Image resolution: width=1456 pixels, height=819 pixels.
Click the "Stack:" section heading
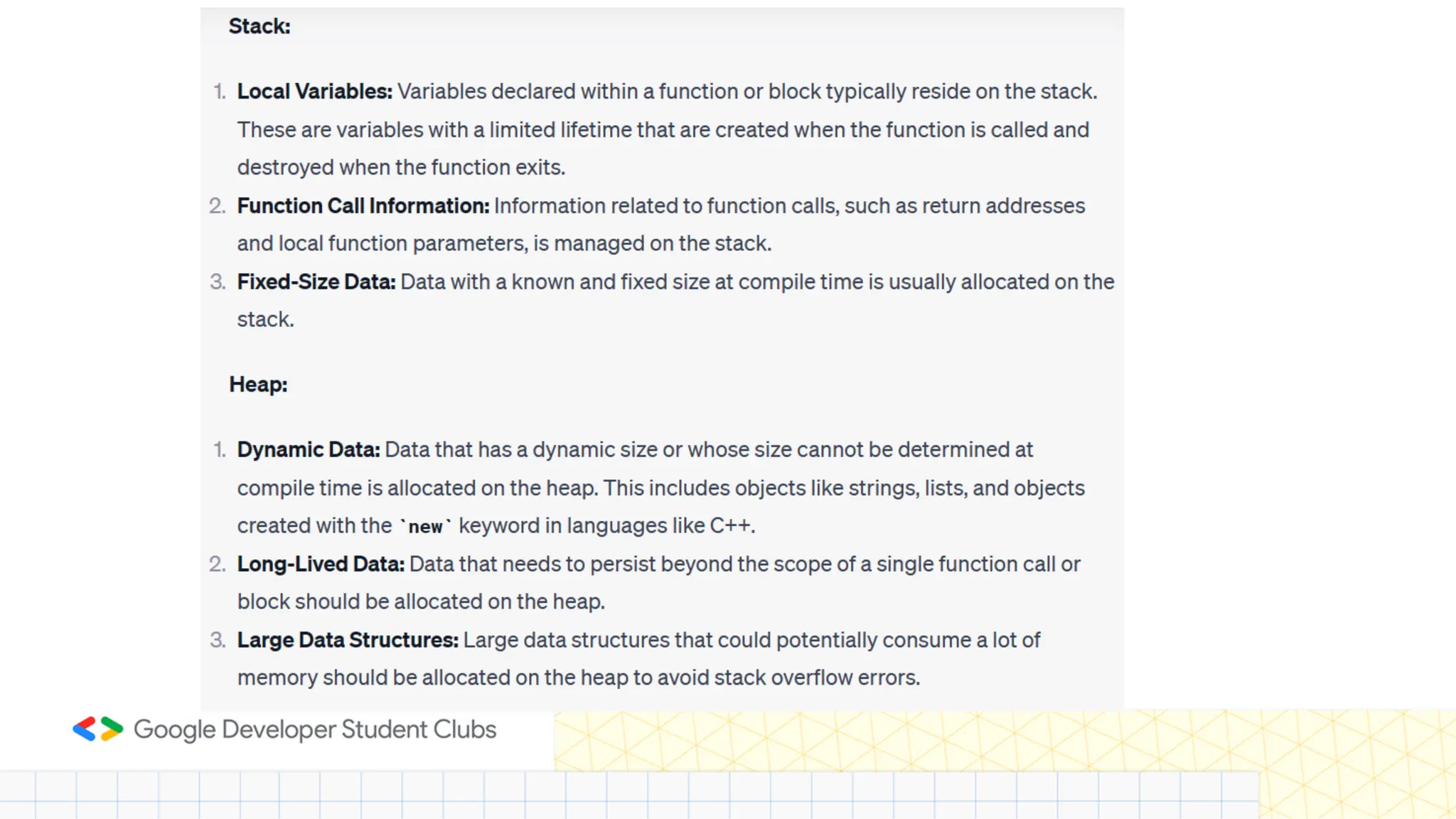[x=259, y=26]
